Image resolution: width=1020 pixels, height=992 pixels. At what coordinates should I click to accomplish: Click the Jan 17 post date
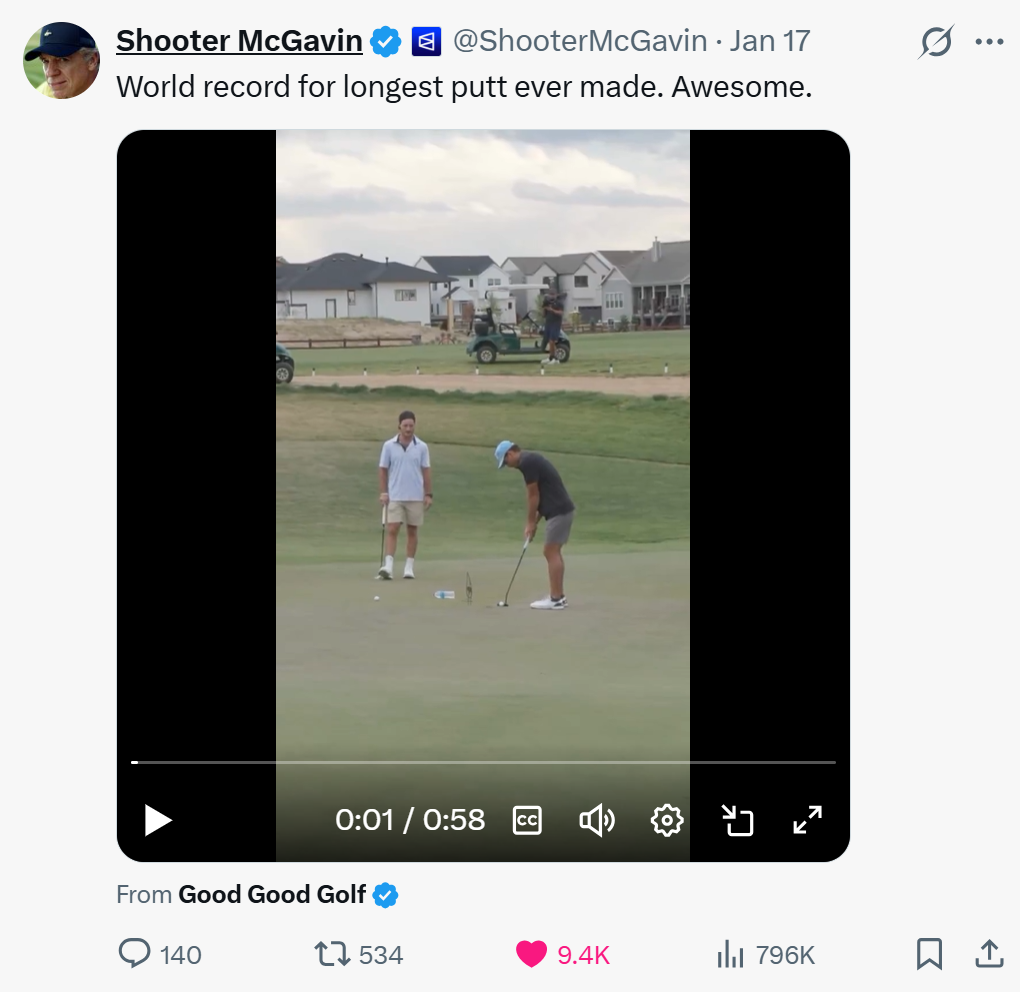[769, 41]
